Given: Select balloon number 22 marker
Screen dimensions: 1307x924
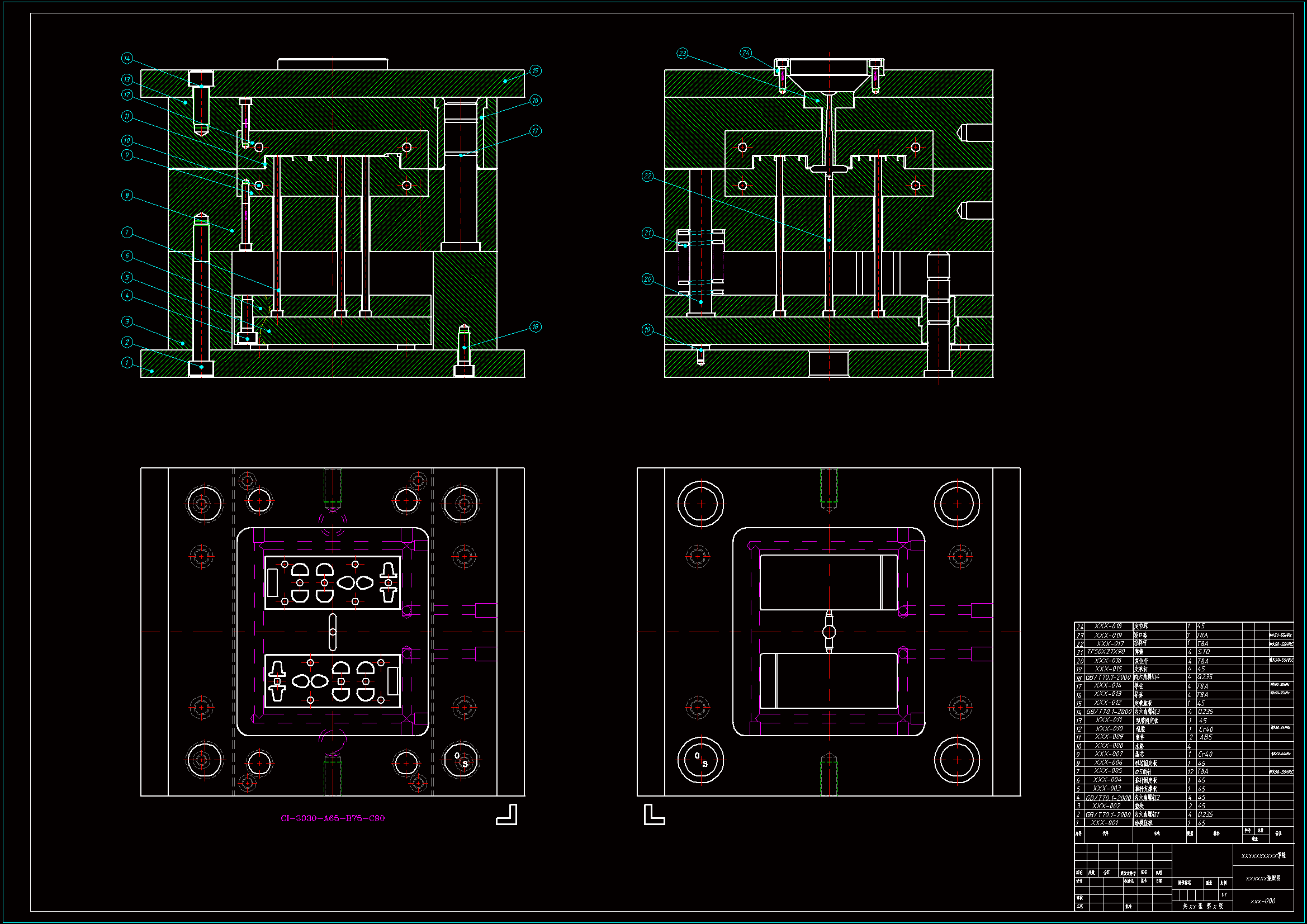Looking at the screenshot, I should click(x=647, y=176).
